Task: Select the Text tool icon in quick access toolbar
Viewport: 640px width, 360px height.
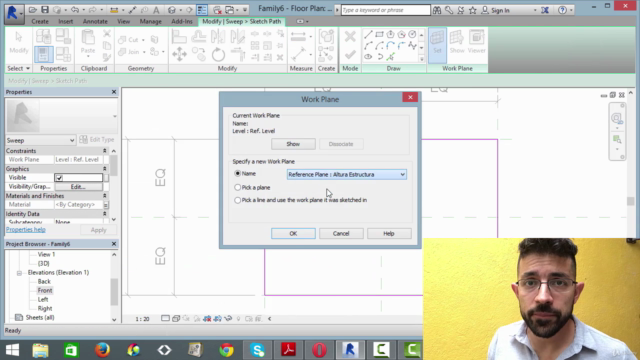Action: coord(156,10)
